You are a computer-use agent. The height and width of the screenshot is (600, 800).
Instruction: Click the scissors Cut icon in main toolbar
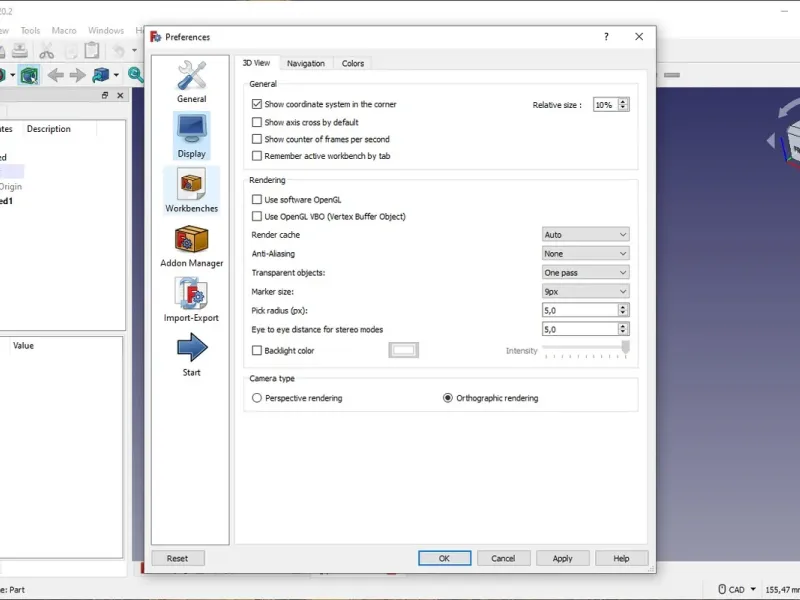click(x=46, y=51)
